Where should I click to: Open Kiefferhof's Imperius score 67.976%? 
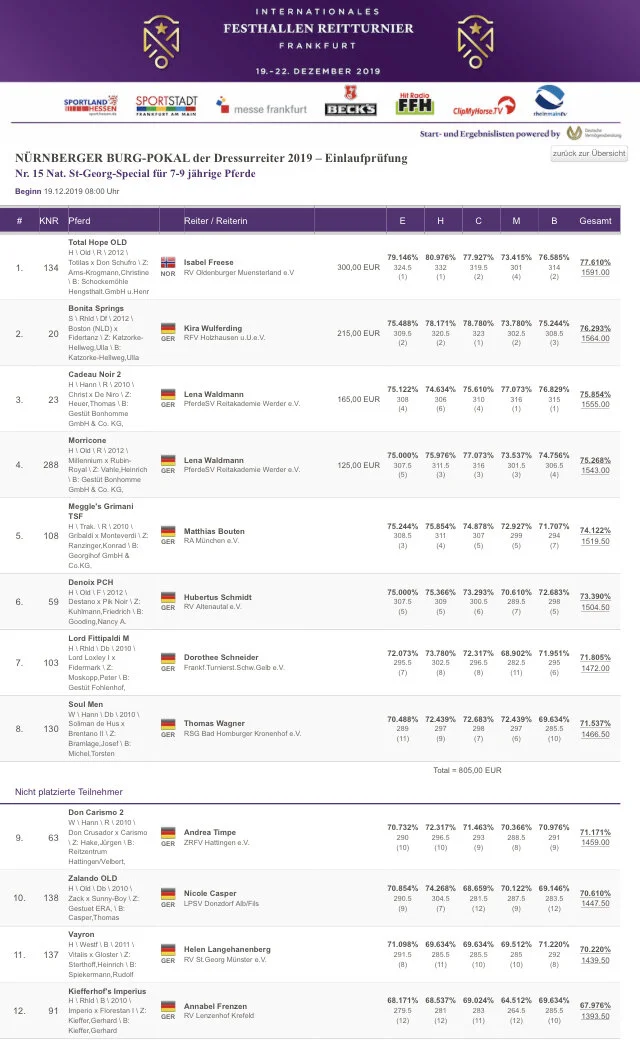595,1006
